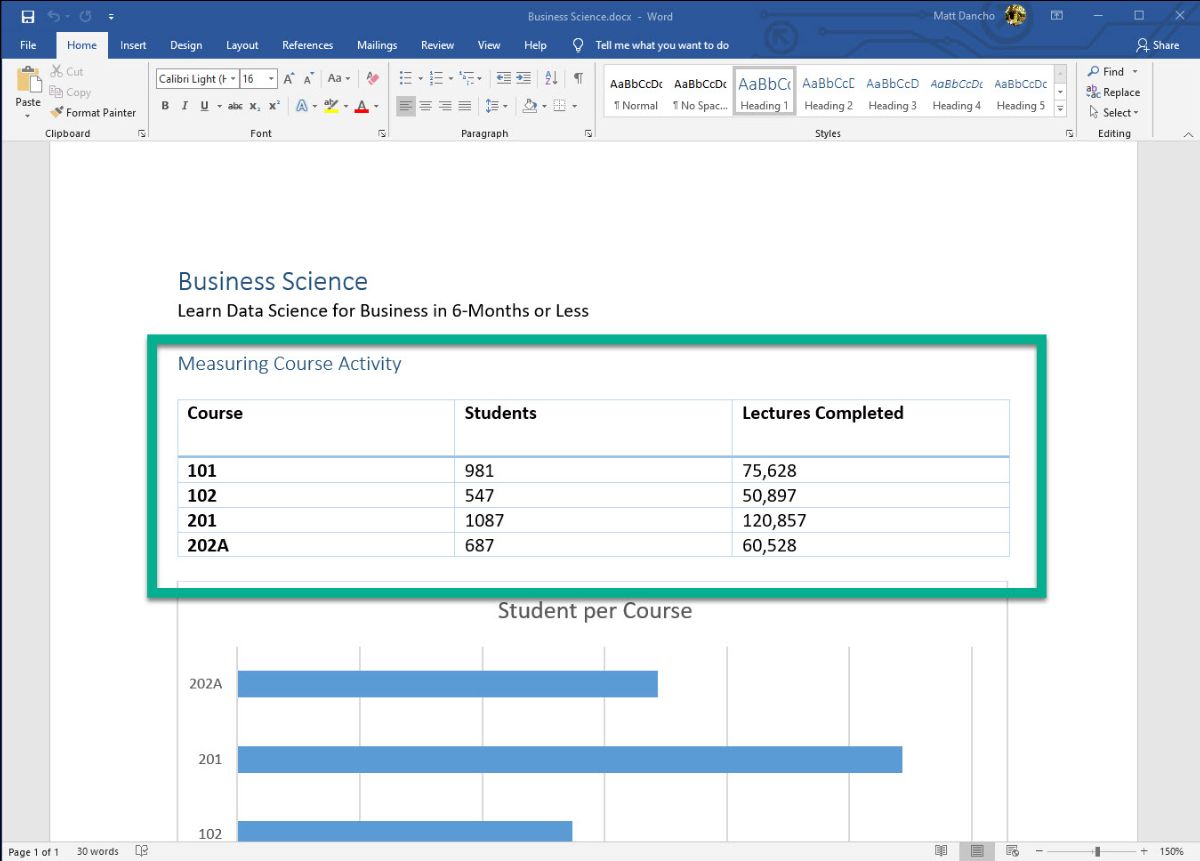Open the Paragraph settings dialog launcher
1200x861 pixels.
(x=588, y=133)
